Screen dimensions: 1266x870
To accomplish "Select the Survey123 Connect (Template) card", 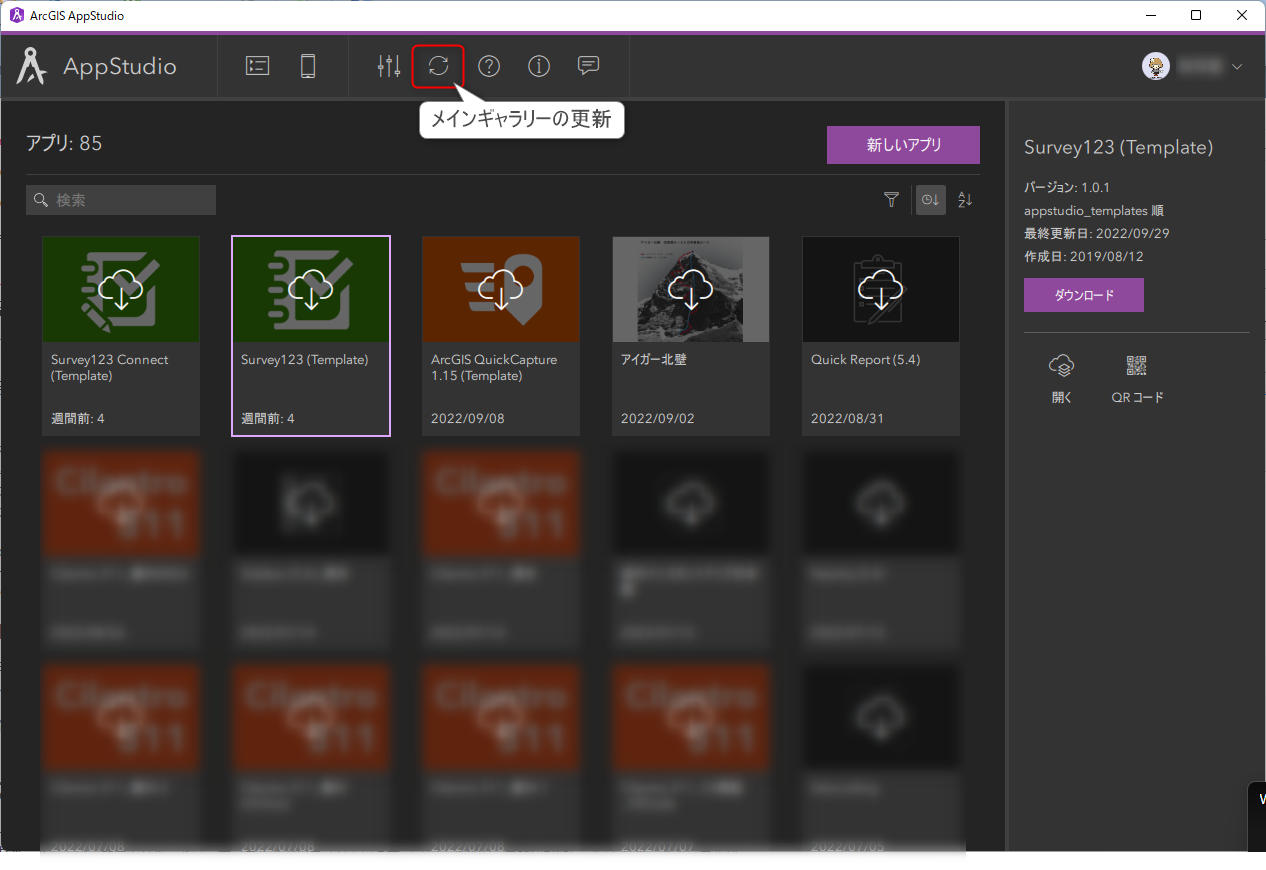I will [x=121, y=336].
